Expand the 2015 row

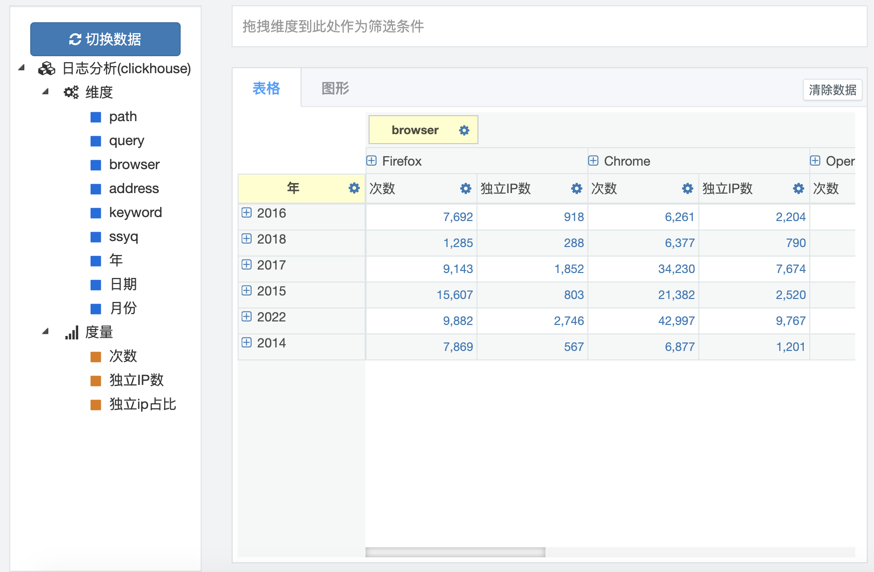click(x=246, y=290)
